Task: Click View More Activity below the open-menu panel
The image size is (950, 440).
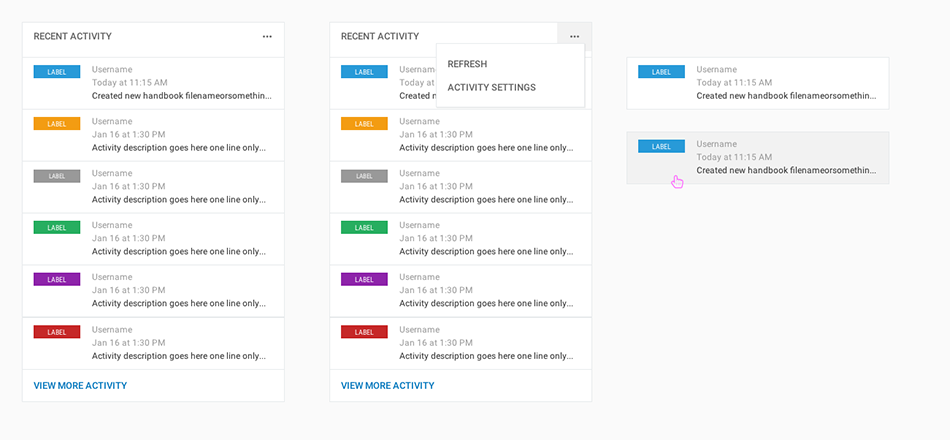Action: point(387,386)
